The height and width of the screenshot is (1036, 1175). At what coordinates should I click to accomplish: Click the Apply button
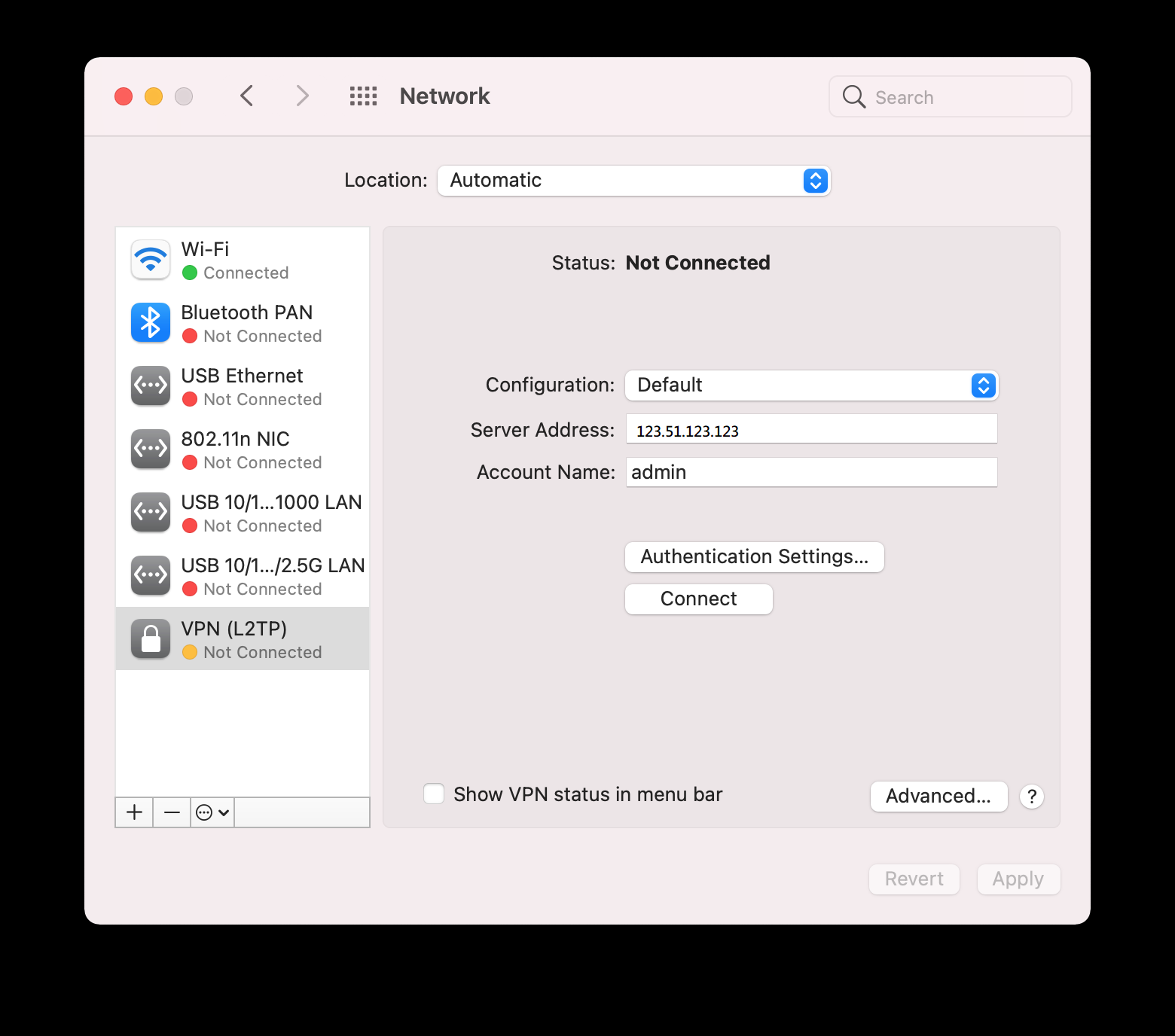point(1018,879)
